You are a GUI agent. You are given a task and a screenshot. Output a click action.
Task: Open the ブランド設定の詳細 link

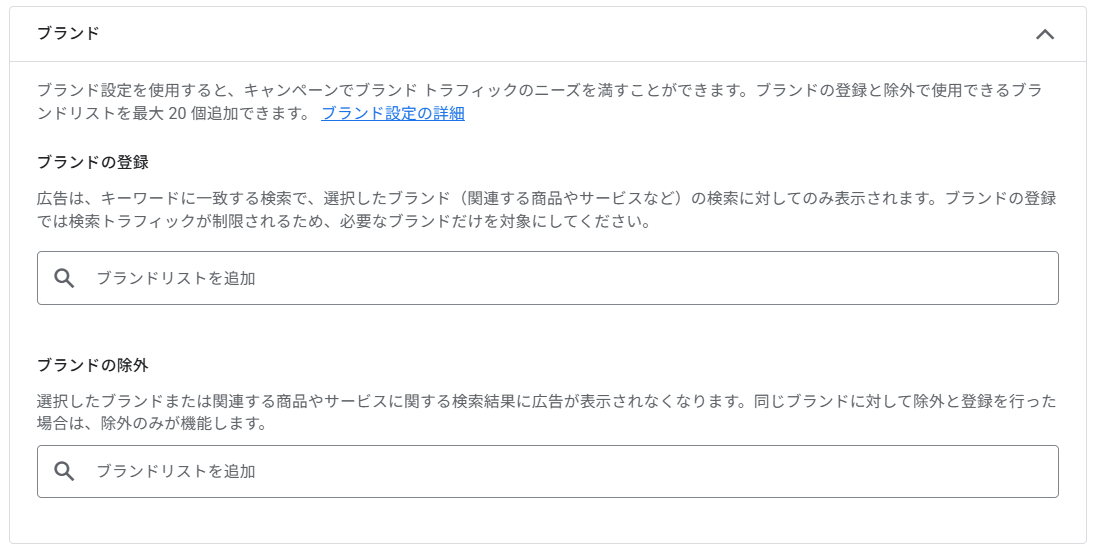pyautogui.click(x=393, y=113)
